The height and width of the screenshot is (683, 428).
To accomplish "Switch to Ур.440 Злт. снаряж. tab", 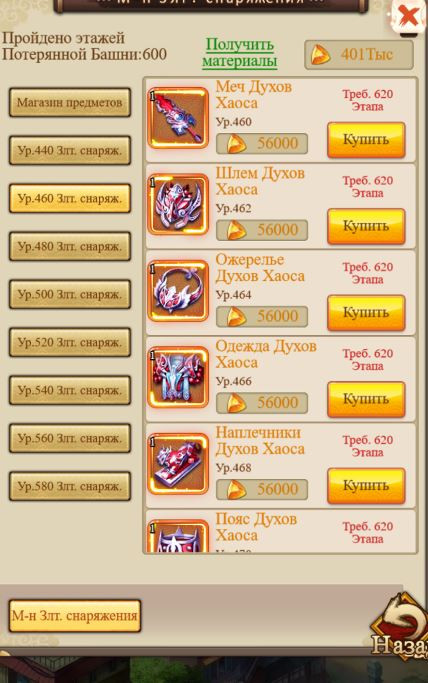I will pyautogui.click(x=70, y=151).
